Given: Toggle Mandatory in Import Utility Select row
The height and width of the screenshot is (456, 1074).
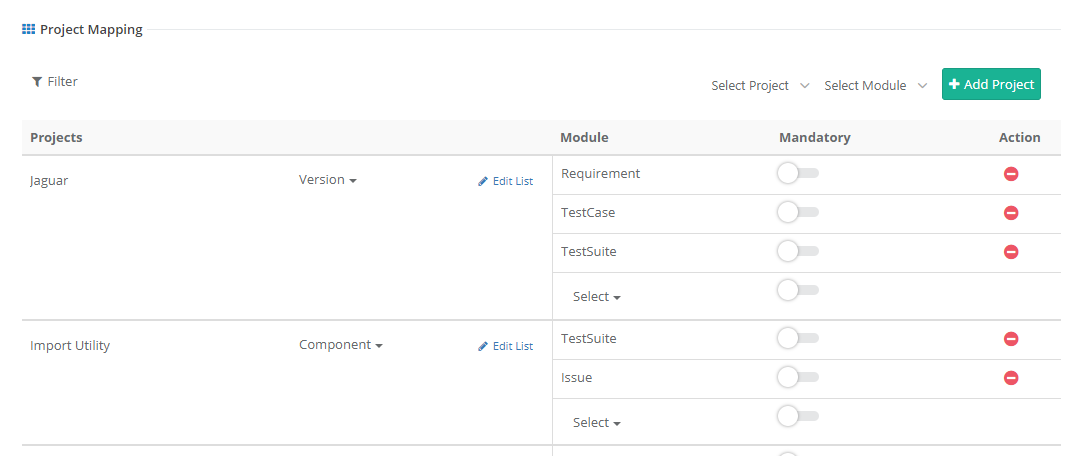Looking at the screenshot, I should point(798,416).
